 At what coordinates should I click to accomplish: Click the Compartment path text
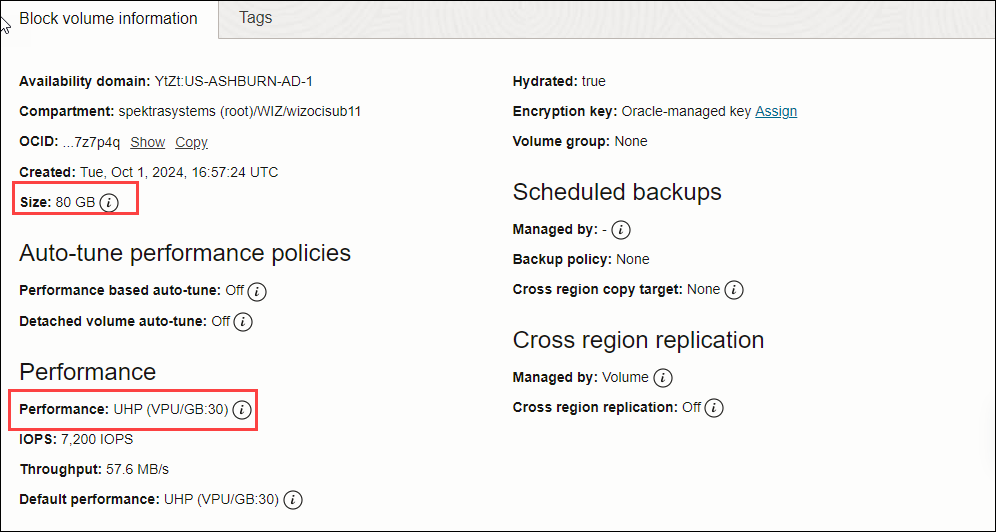tap(239, 111)
